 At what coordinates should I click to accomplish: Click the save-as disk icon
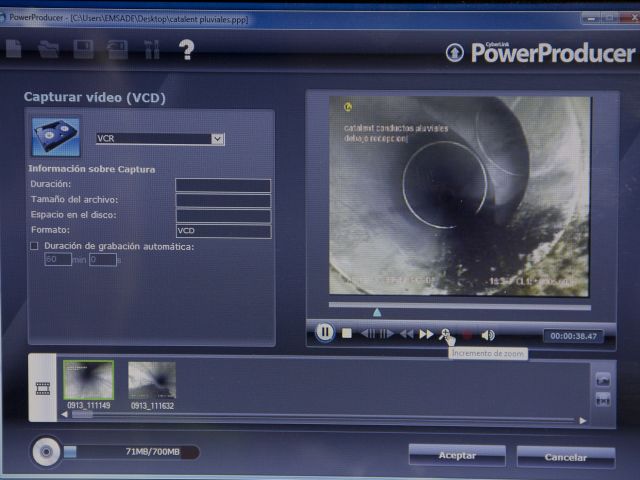tap(118, 50)
